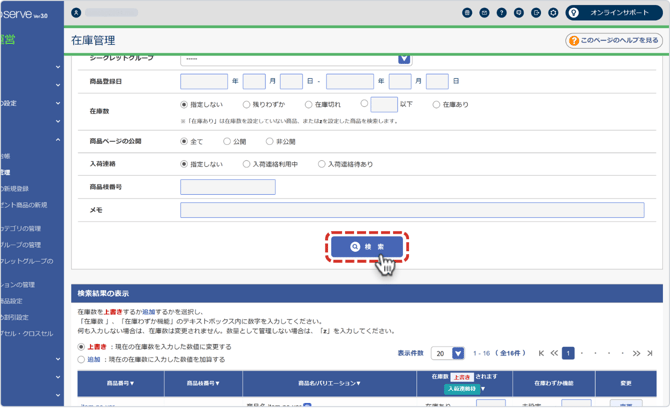Click the logout icon in top bar
Image resolution: width=670 pixels, height=409 pixels.
[x=536, y=13]
